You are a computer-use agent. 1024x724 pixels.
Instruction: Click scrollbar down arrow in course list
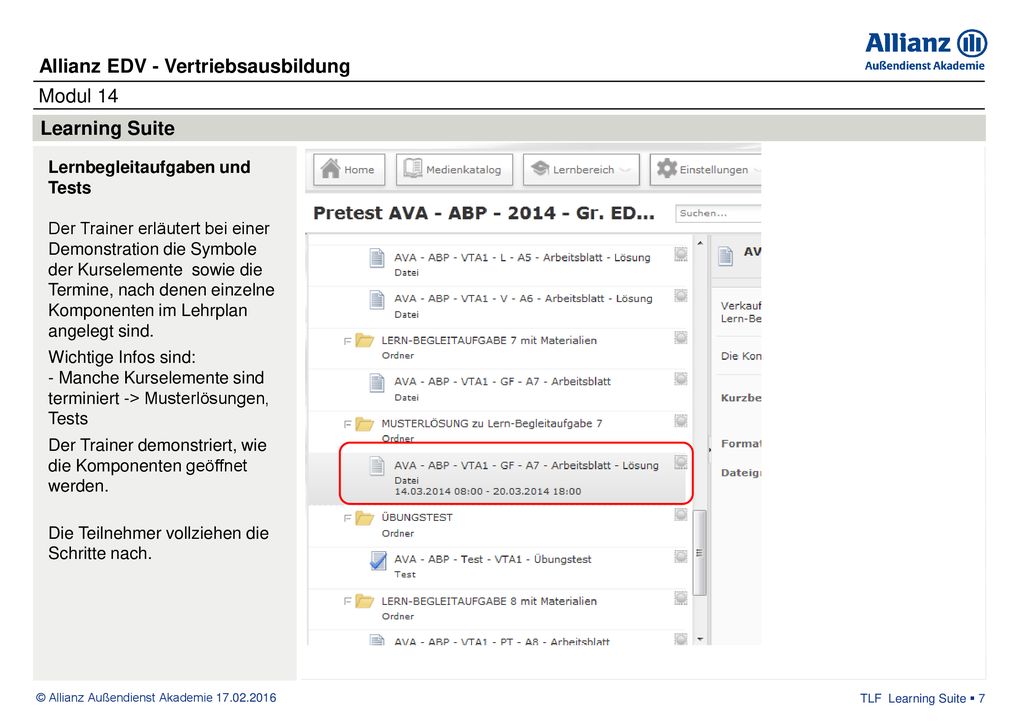700,639
